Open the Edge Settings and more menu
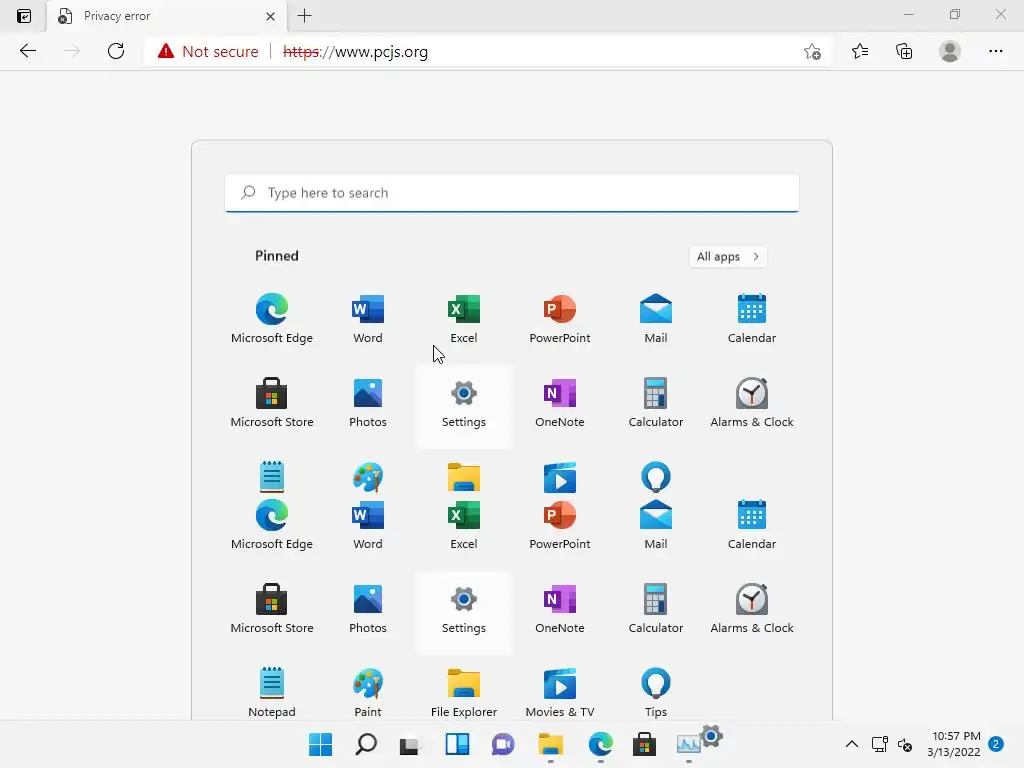This screenshot has height=768, width=1024. click(x=995, y=51)
